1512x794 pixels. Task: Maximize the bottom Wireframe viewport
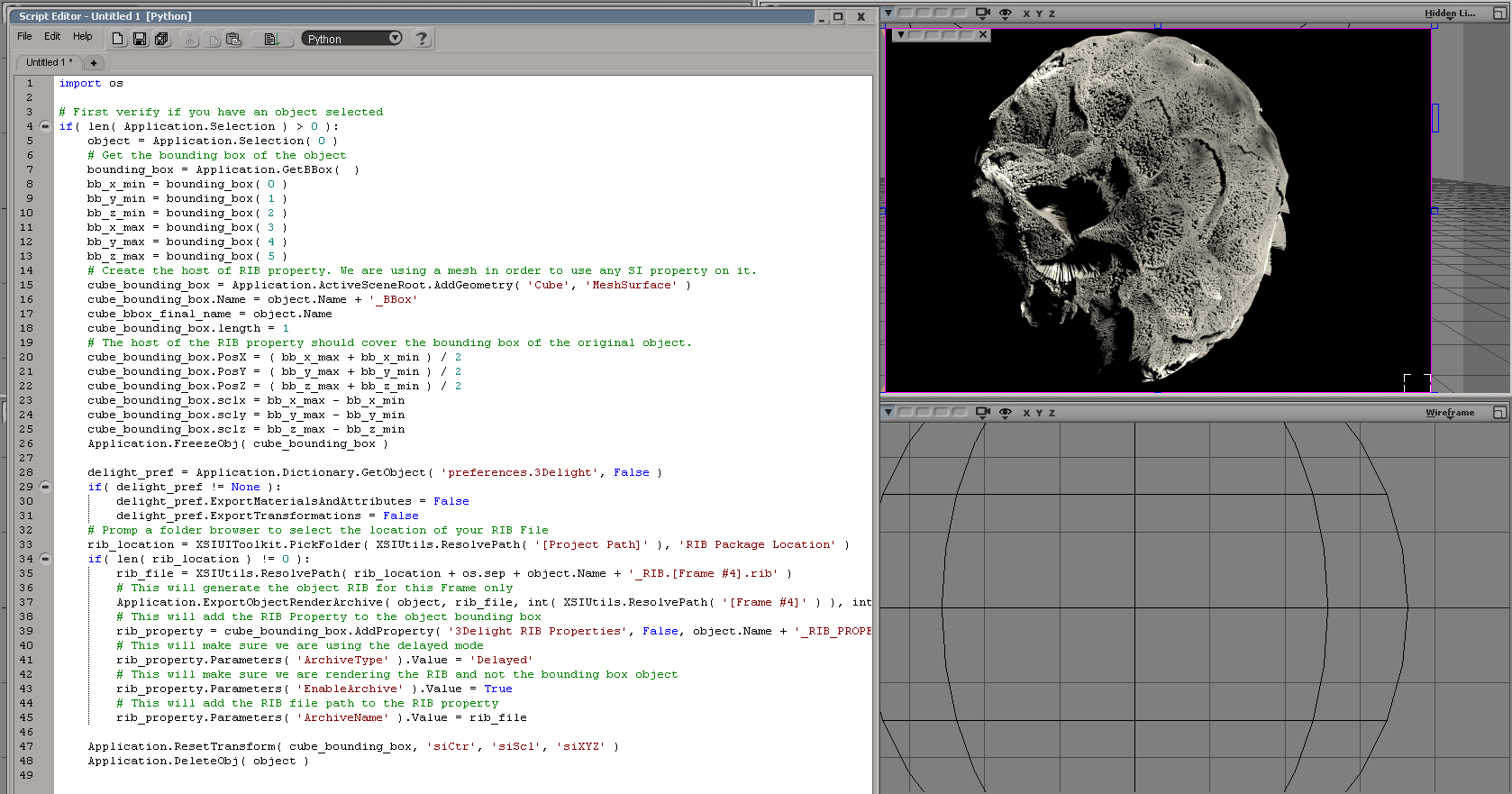pos(1499,413)
